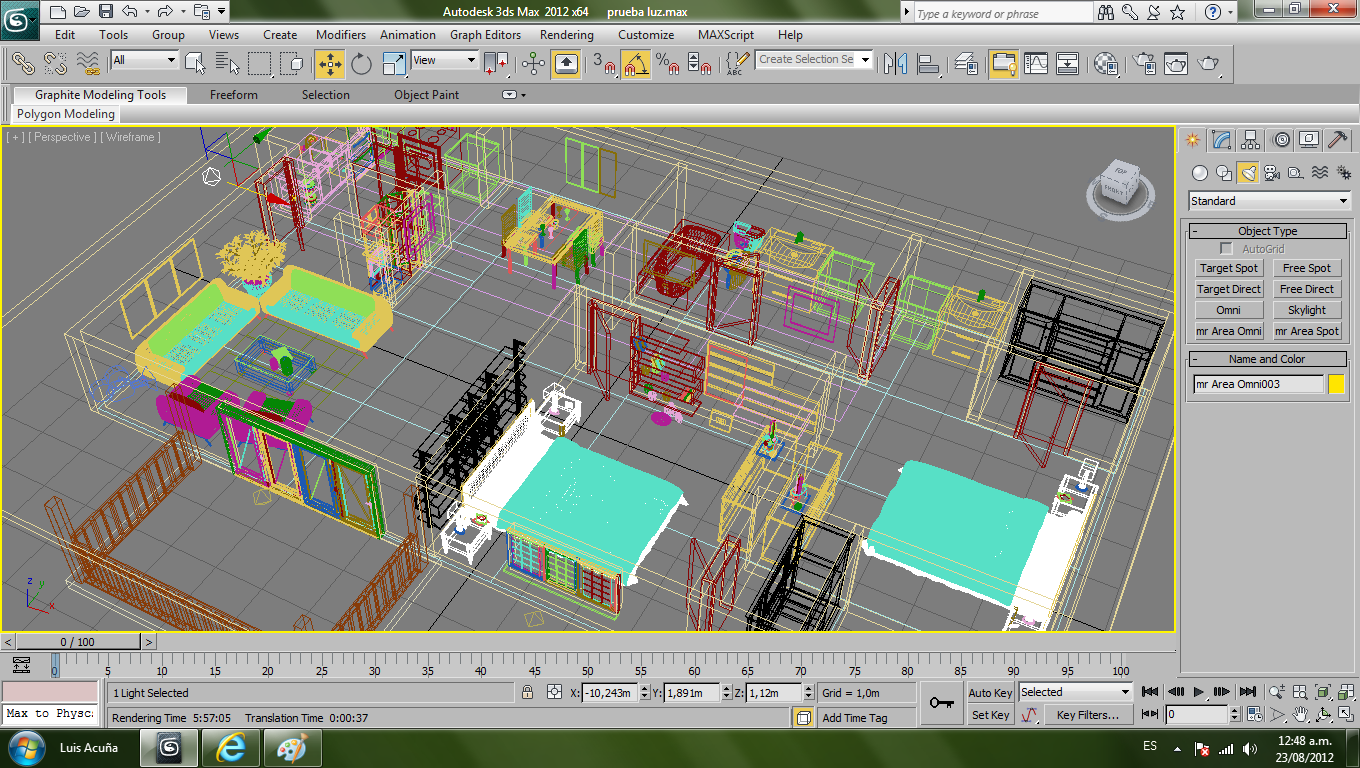Open the Selected key filter dropdown

point(1076,692)
